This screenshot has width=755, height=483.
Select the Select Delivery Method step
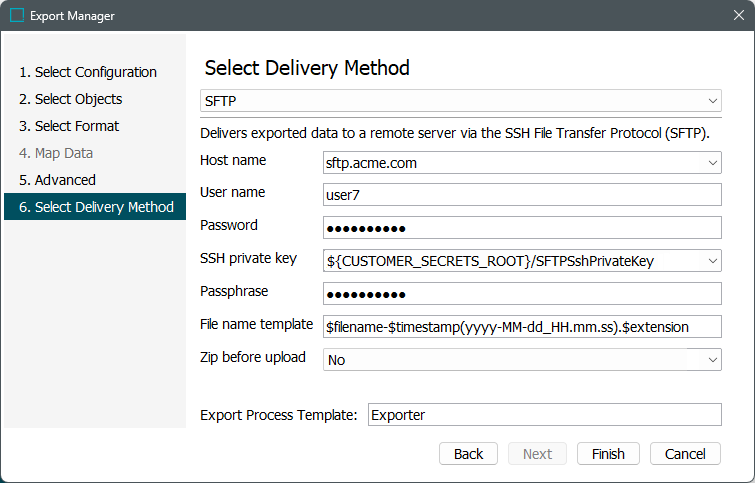coord(96,207)
